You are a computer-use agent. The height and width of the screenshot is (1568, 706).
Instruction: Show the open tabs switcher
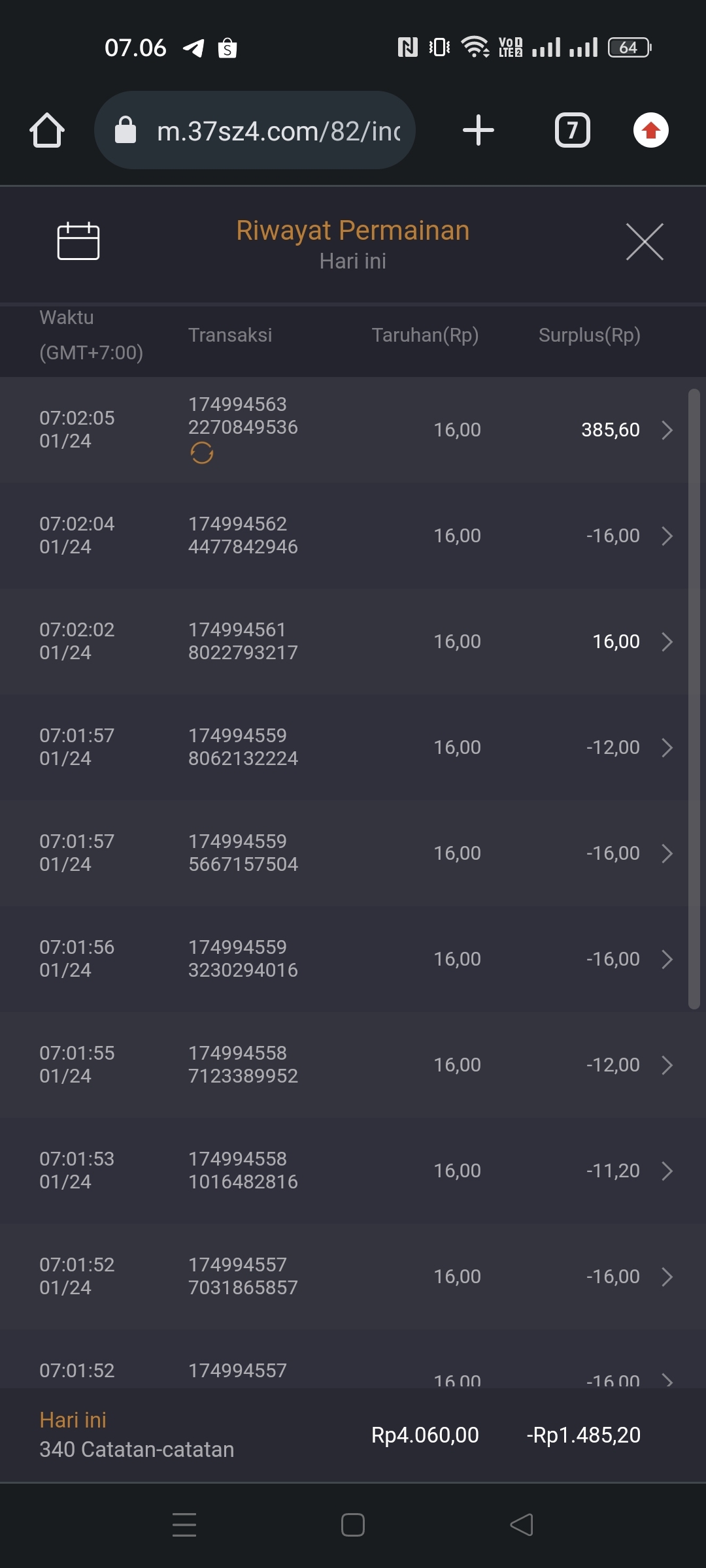572,130
